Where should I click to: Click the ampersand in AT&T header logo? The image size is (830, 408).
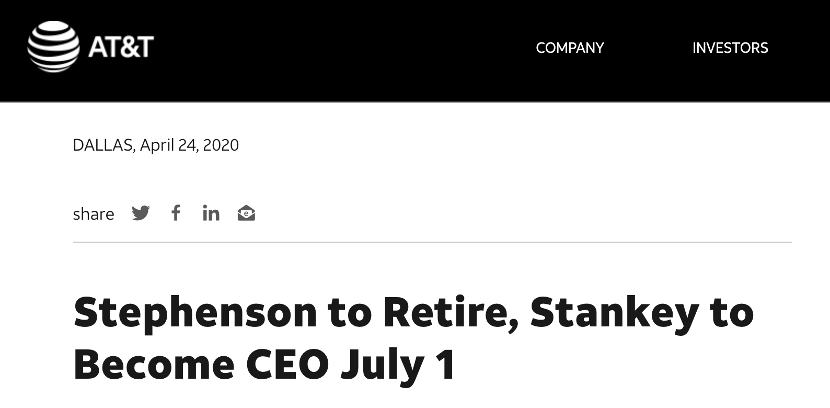(x=122, y=47)
